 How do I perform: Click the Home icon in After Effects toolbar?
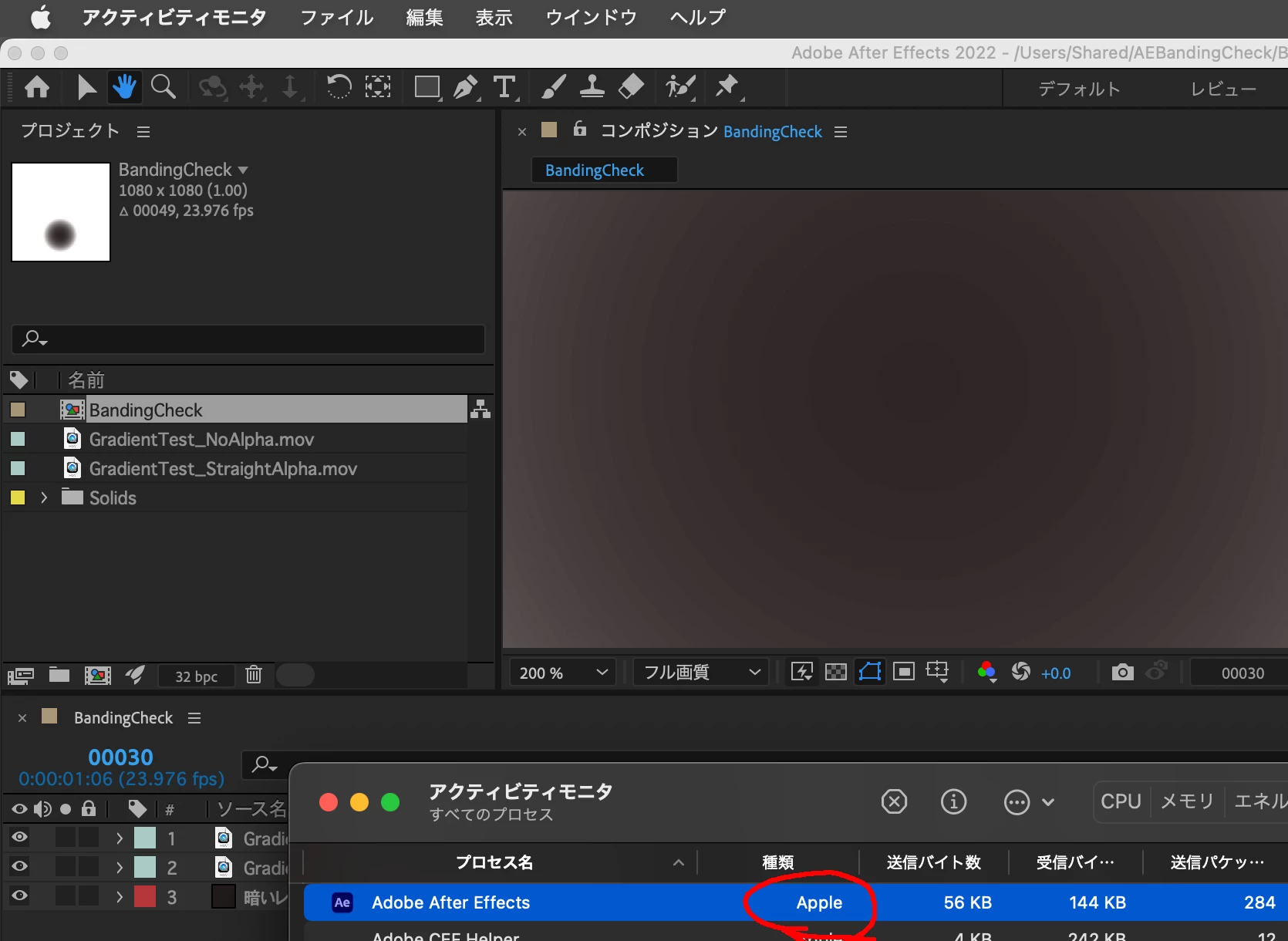(37, 87)
